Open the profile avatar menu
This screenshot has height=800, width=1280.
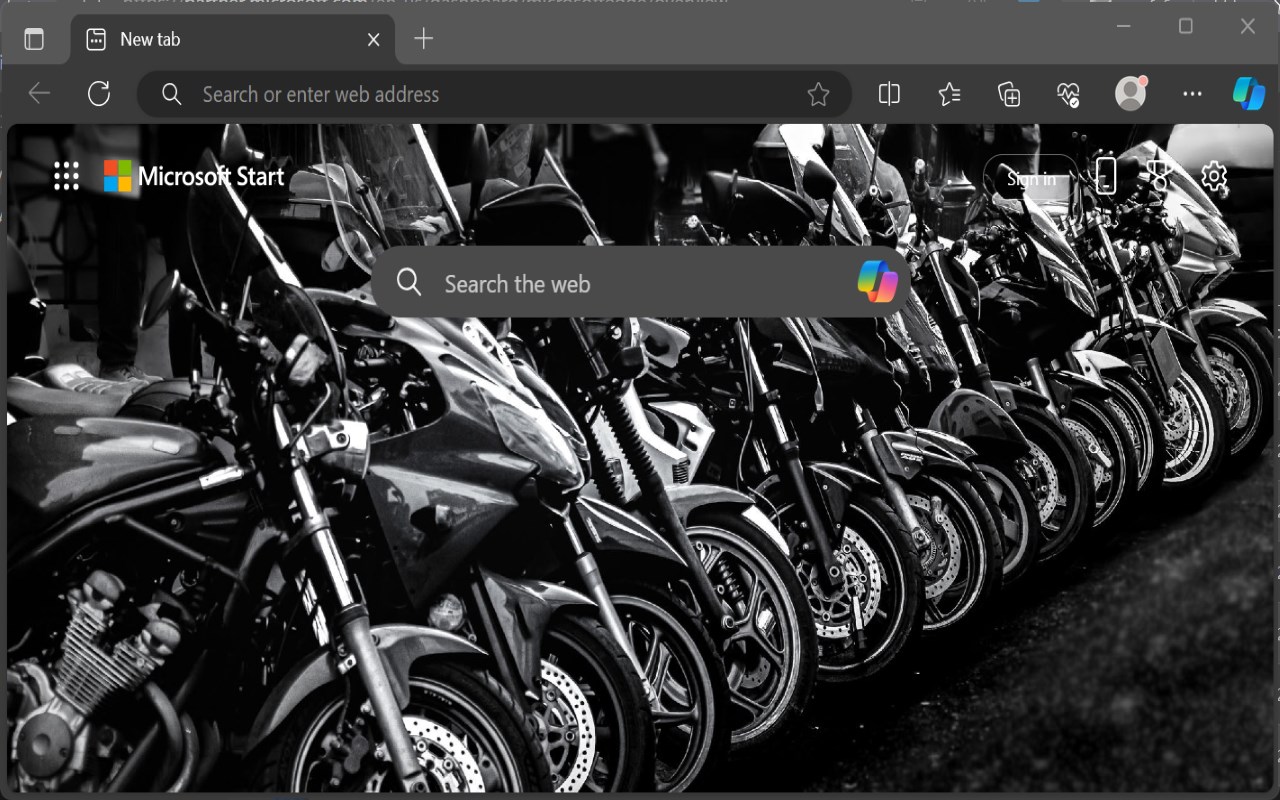[x=1131, y=93]
